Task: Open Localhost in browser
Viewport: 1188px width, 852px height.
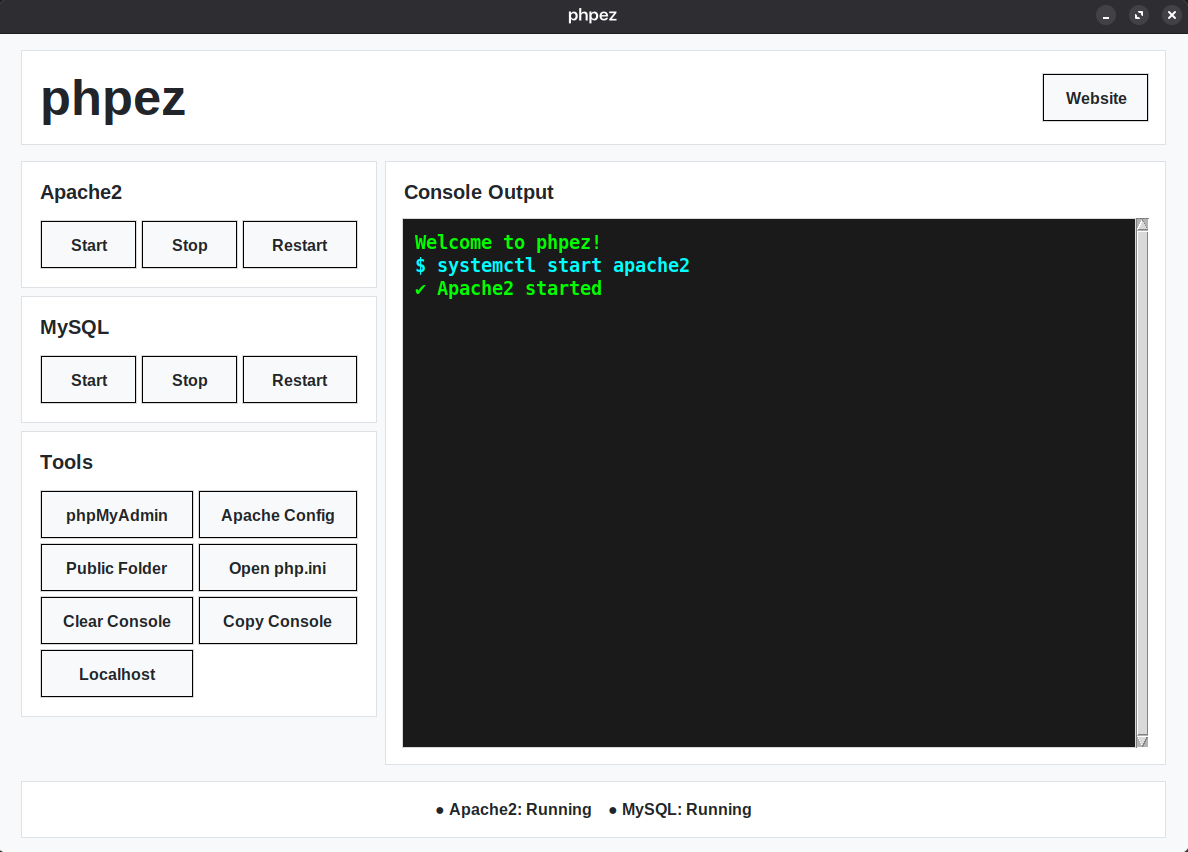Action: tap(116, 673)
